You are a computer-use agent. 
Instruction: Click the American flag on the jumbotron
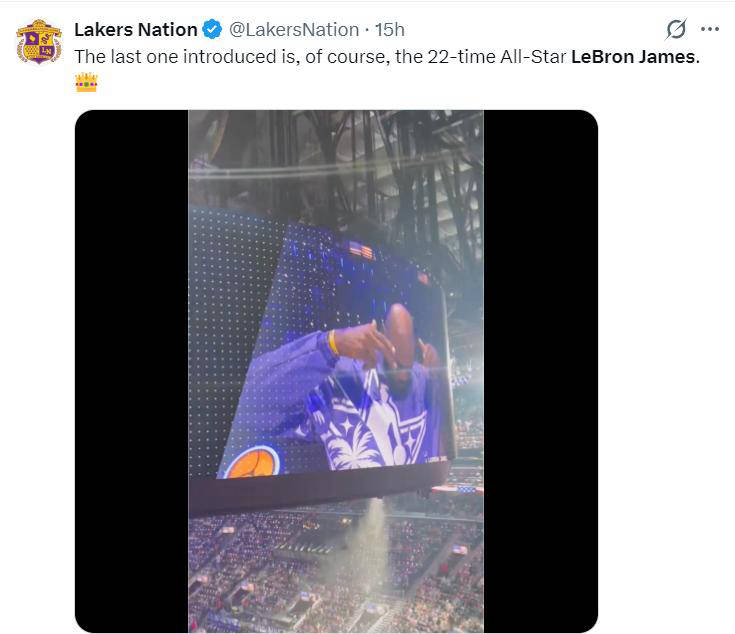pos(362,250)
